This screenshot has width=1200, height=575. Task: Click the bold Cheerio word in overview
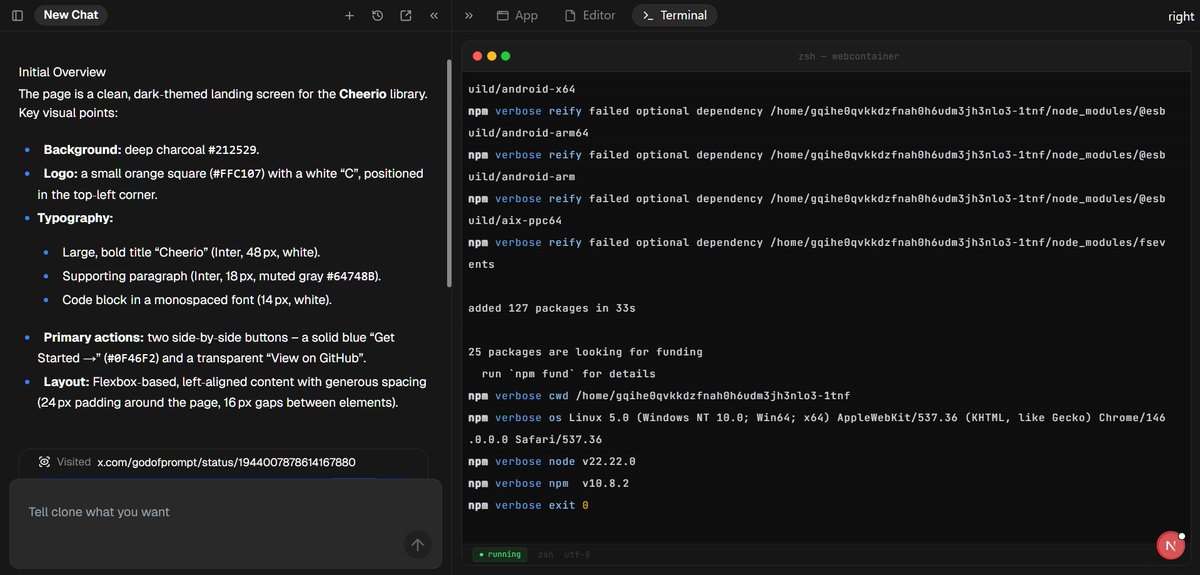coord(363,94)
